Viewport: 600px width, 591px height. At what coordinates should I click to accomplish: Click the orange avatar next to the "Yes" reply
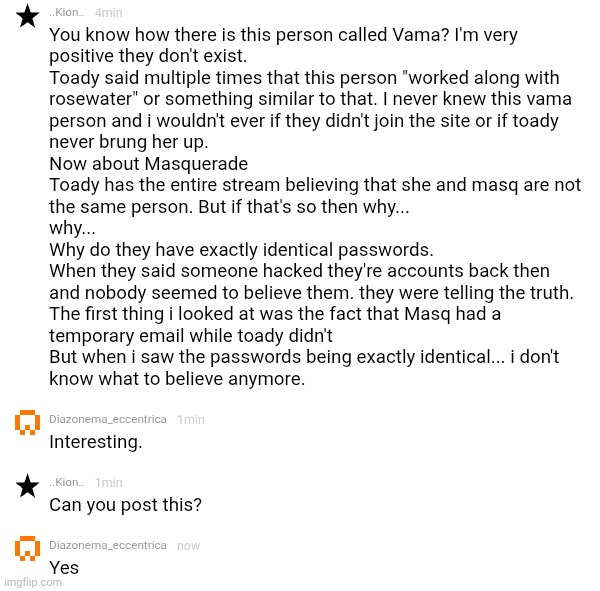point(26,549)
